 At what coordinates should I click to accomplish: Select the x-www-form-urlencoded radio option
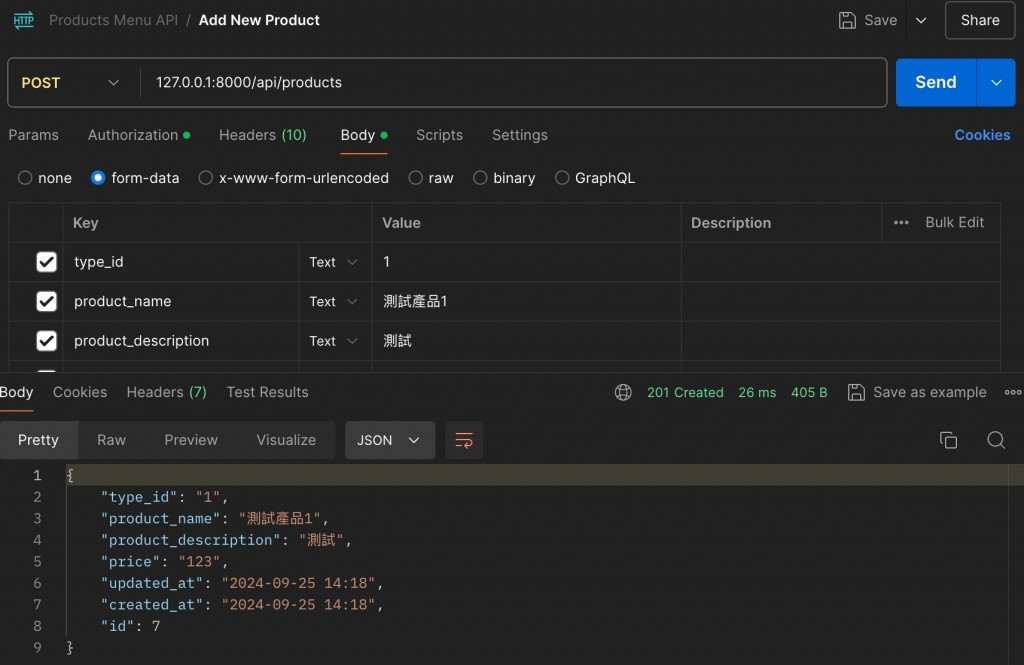[206, 178]
